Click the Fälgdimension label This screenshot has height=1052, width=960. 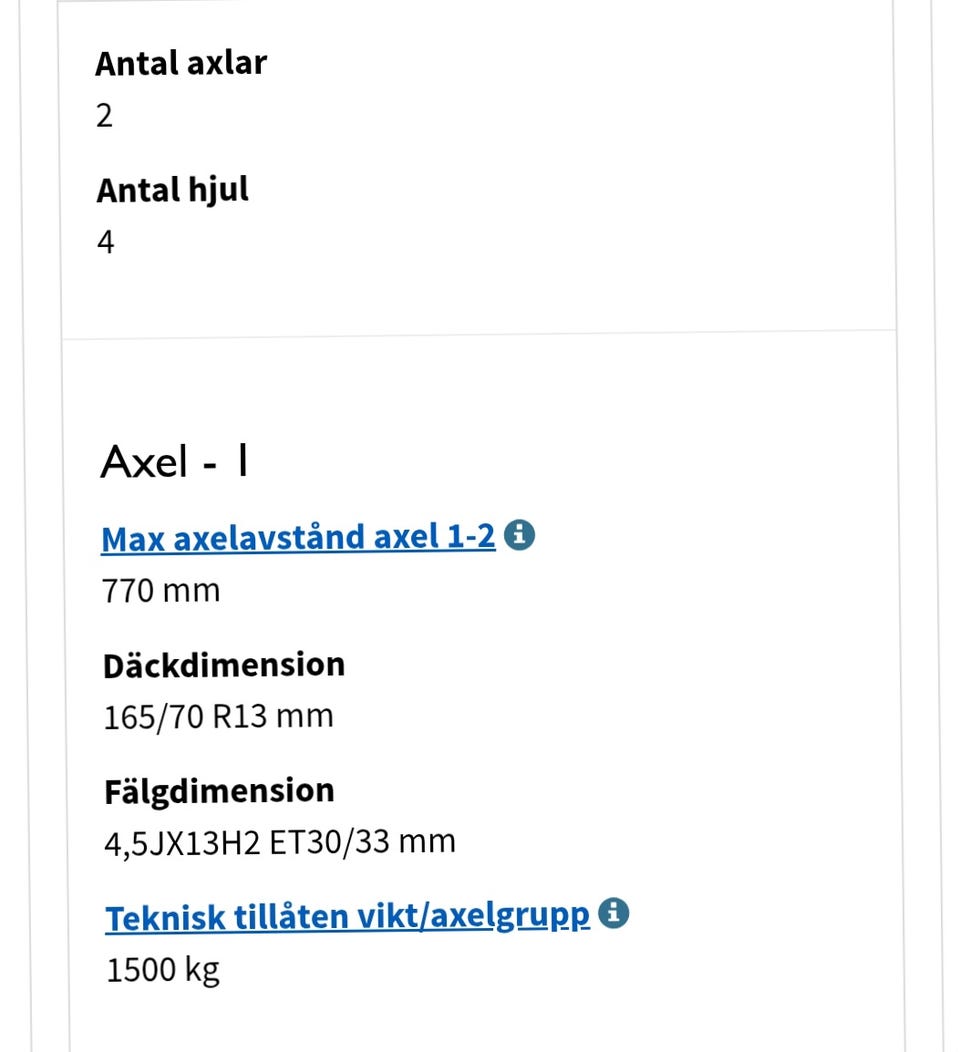tap(219, 791)
